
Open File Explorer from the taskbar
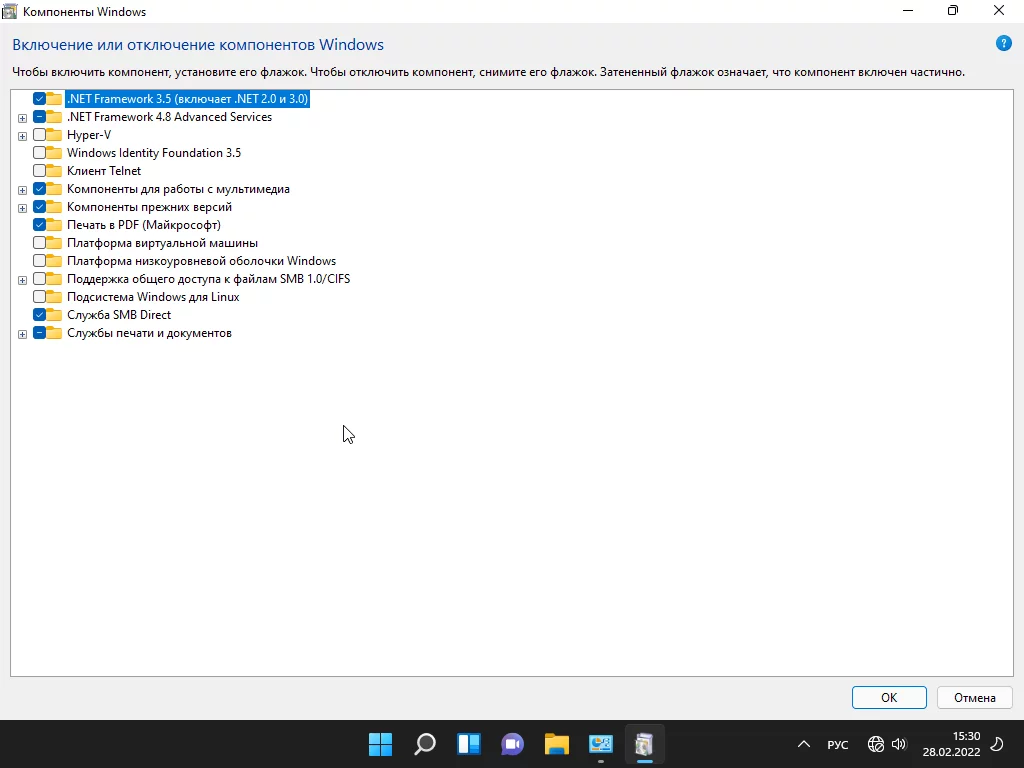click(x=557, y=744)
